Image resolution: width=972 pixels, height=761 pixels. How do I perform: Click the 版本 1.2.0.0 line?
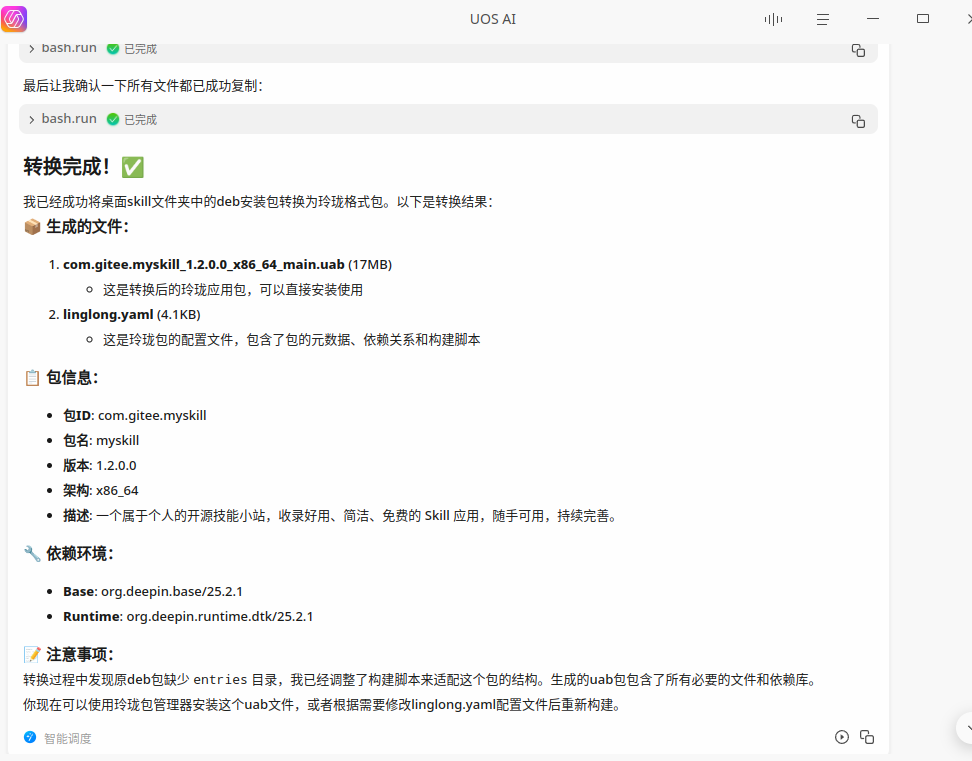point(100,465)
